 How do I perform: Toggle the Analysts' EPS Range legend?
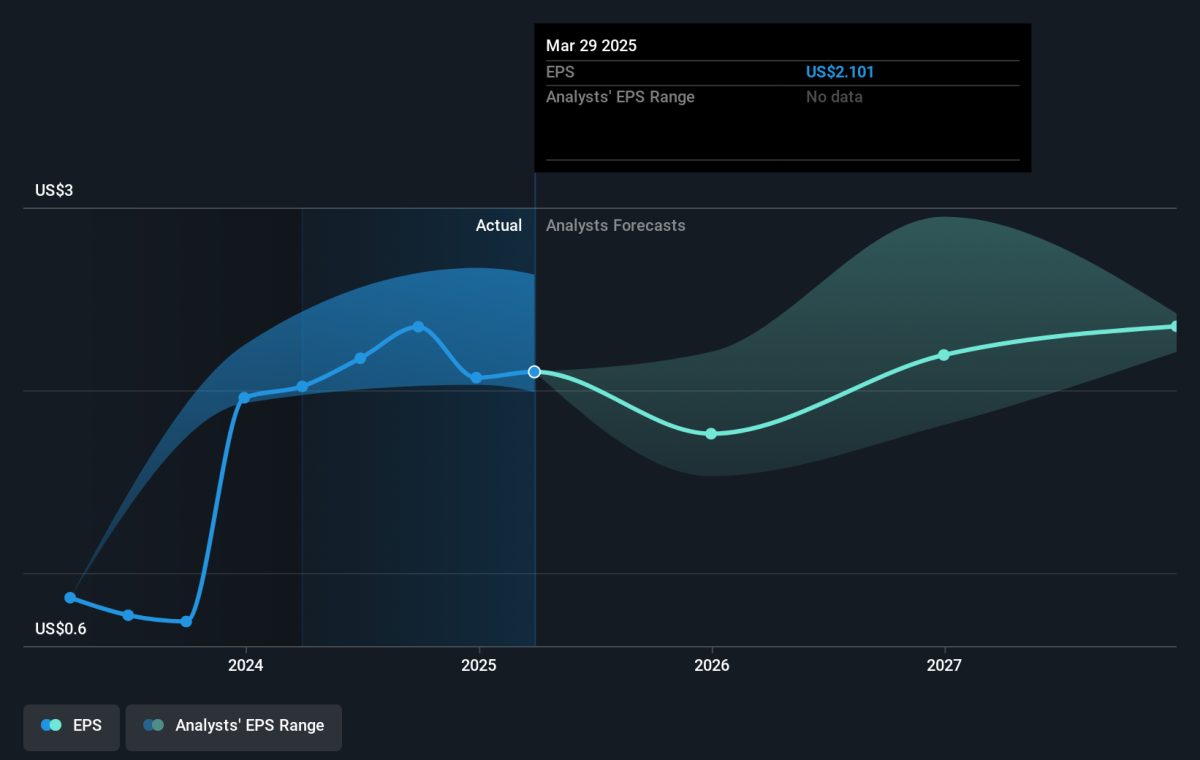[x=233, y=726]
